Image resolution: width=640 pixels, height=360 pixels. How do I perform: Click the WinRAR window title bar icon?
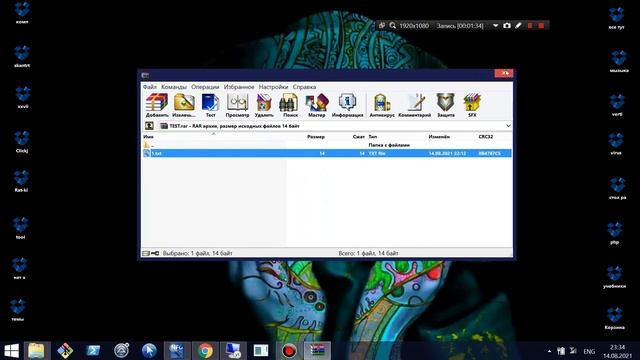pyautogui.click(x=145, y=75)
